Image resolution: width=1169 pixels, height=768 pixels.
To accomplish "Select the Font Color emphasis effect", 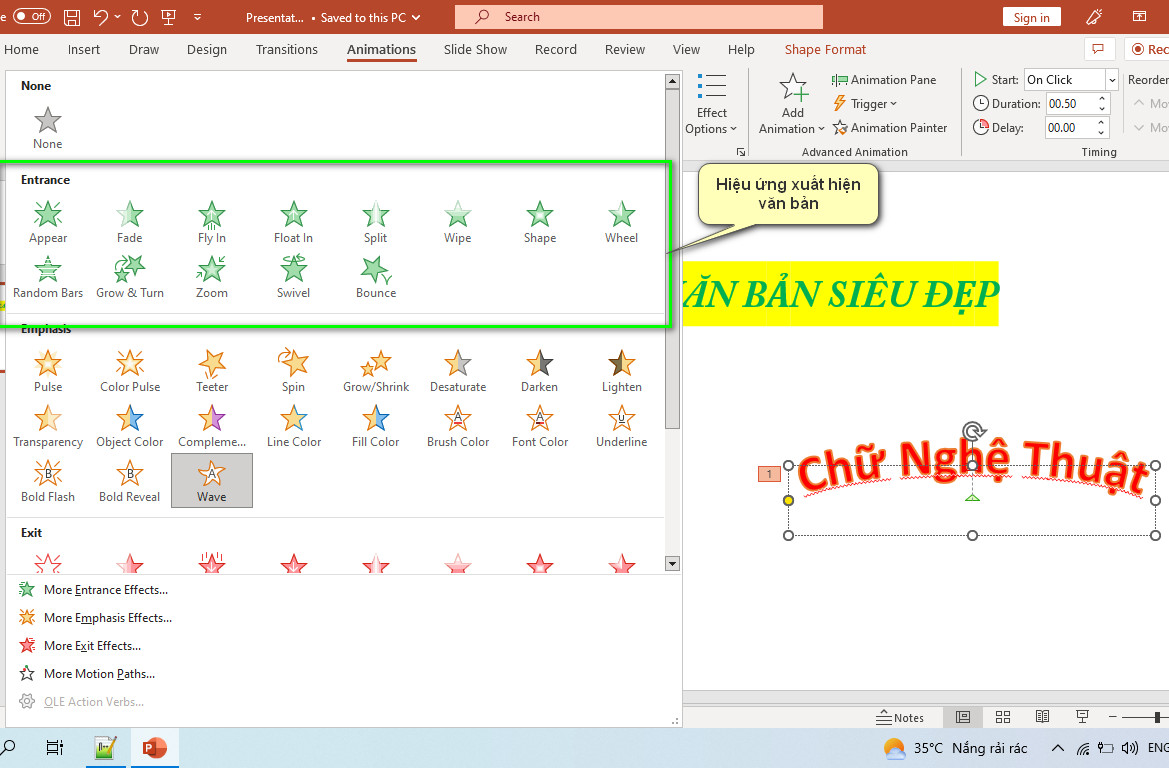I will point(540,427).
